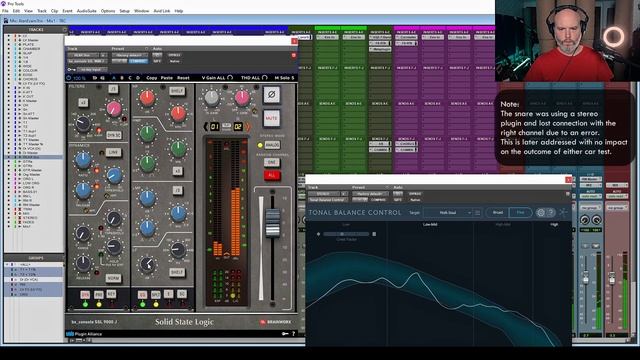
Task: Click the Plugin Alliance key icon
Action: point(285,334)
